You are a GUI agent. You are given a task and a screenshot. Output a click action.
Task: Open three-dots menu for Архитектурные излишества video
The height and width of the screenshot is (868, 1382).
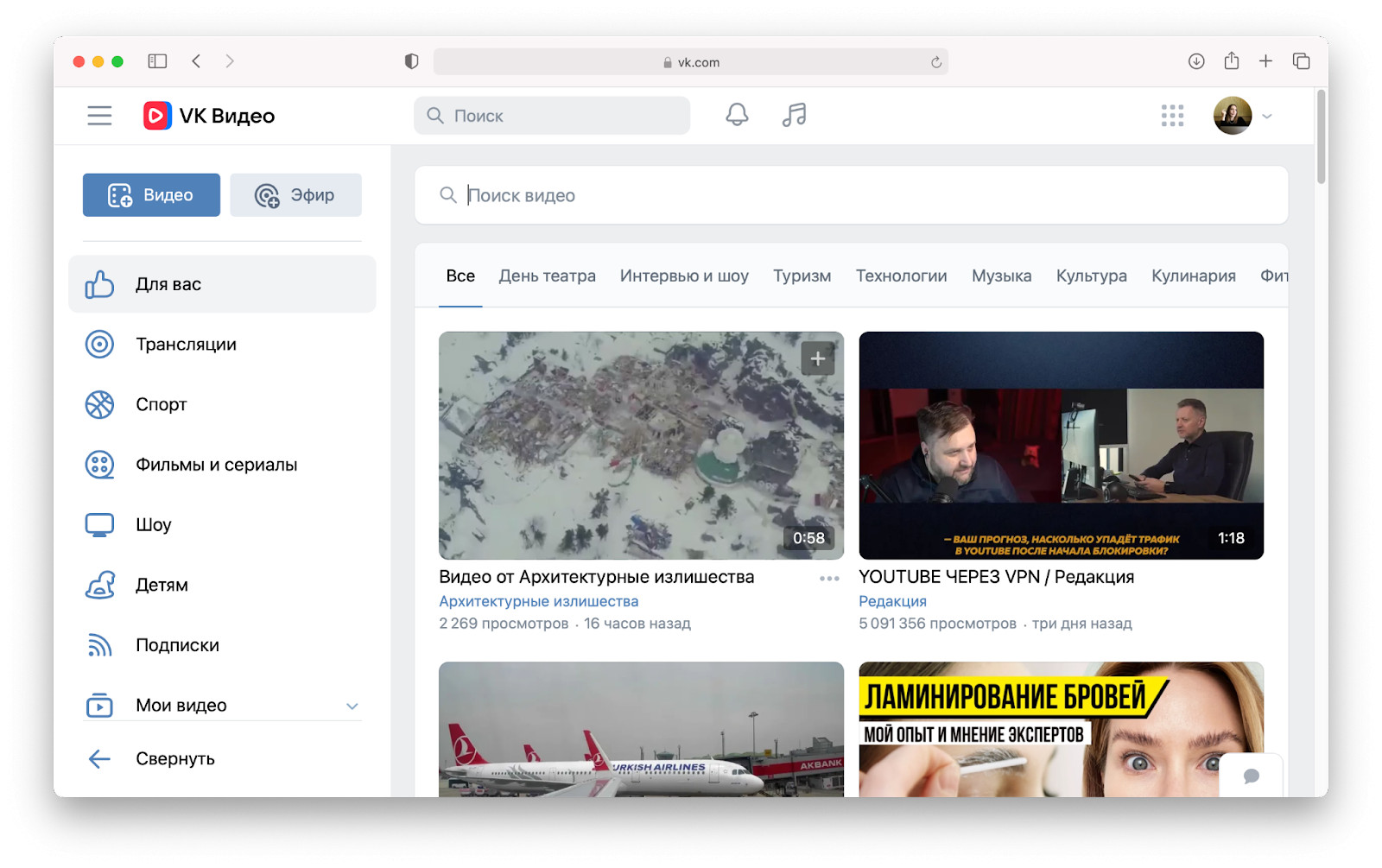(829, 579)
